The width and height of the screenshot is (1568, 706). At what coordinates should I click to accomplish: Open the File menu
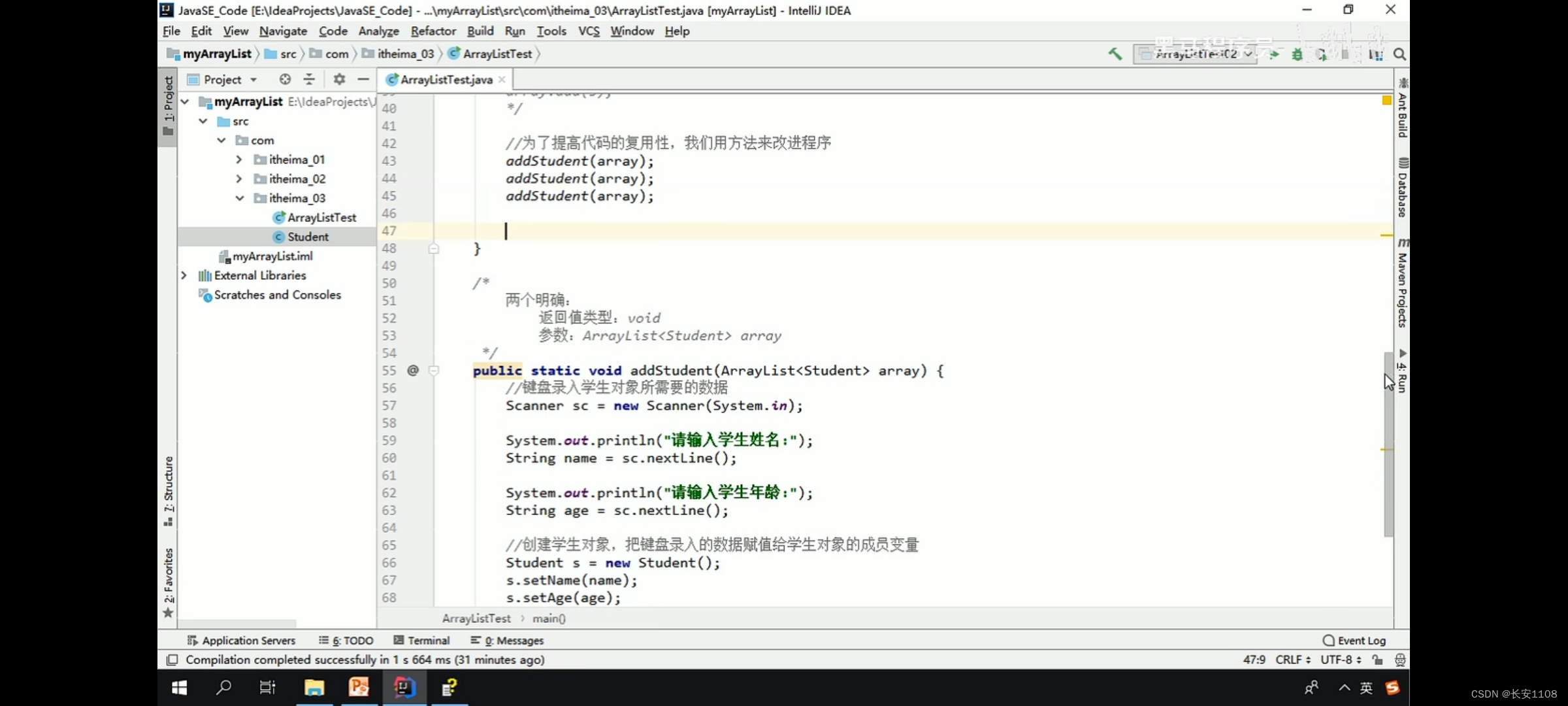point(171,31)
